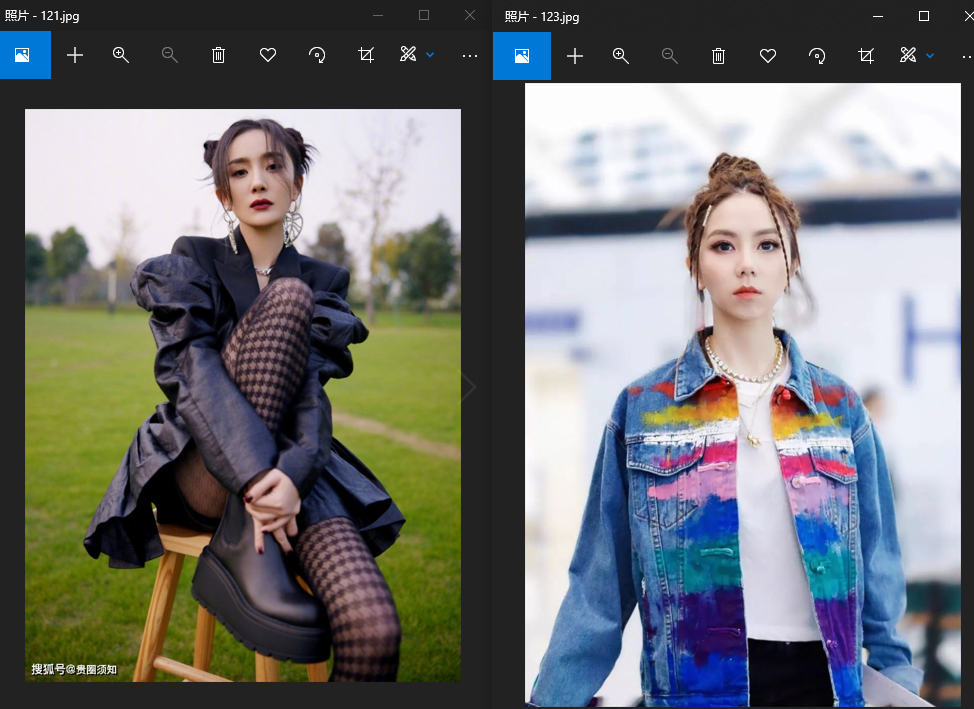Screen dimensions: 974x709
Task: Expand the Edit & Create dropdown arrow for 121.jpg
Action: (430, 55)
